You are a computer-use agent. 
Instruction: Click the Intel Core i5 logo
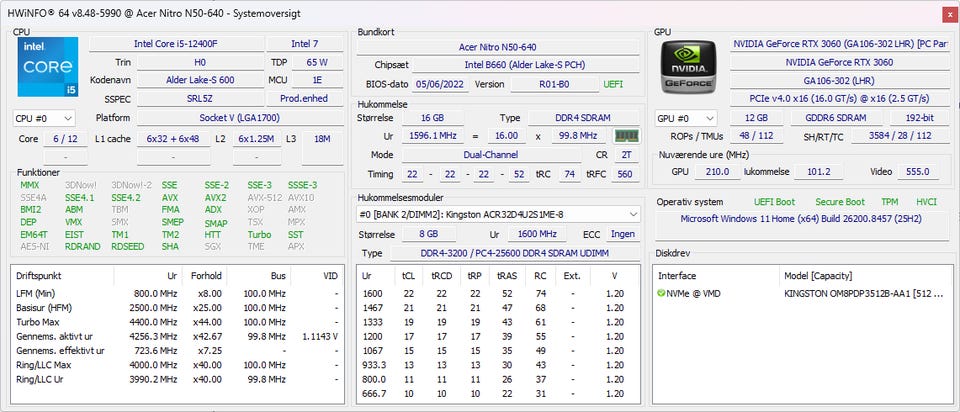tap(48, 66)
